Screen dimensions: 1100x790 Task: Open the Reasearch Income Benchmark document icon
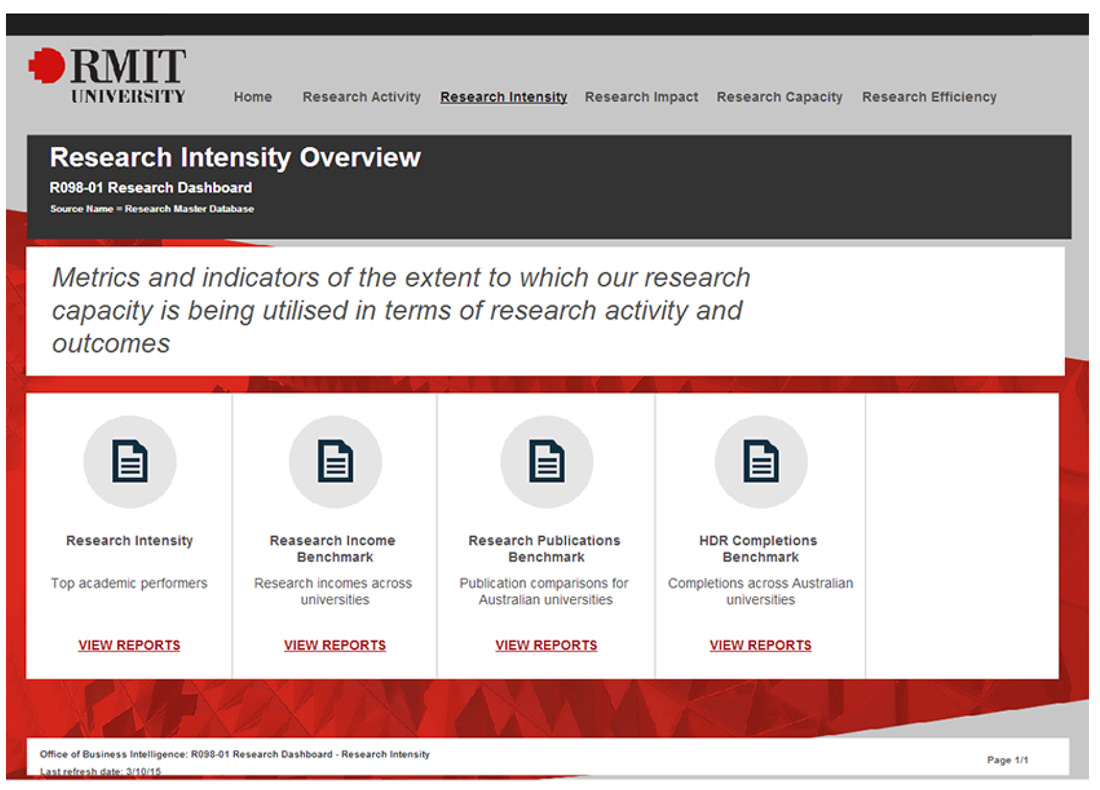click(x=335, y=462)
